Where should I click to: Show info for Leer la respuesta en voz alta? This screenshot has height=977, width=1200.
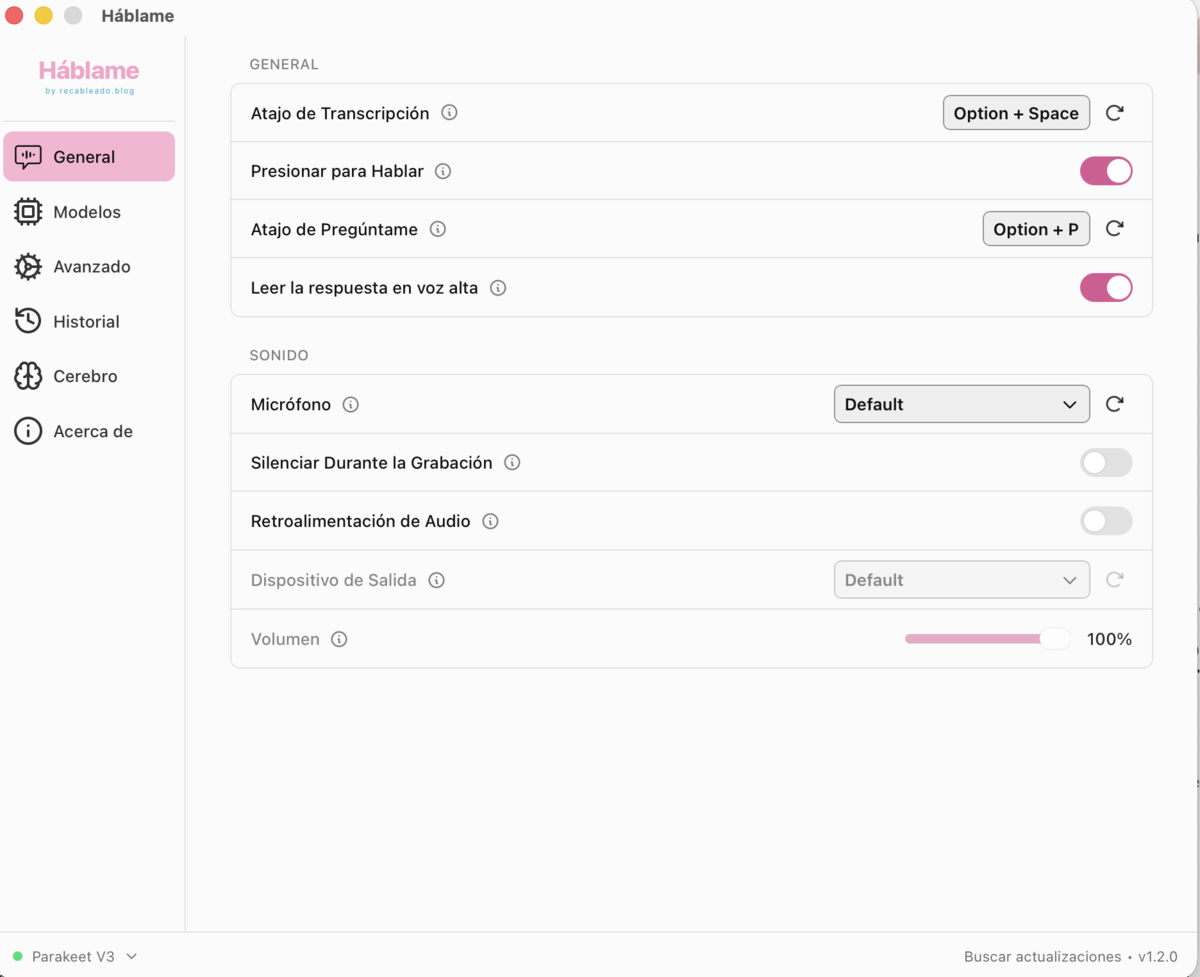(498, 288)
